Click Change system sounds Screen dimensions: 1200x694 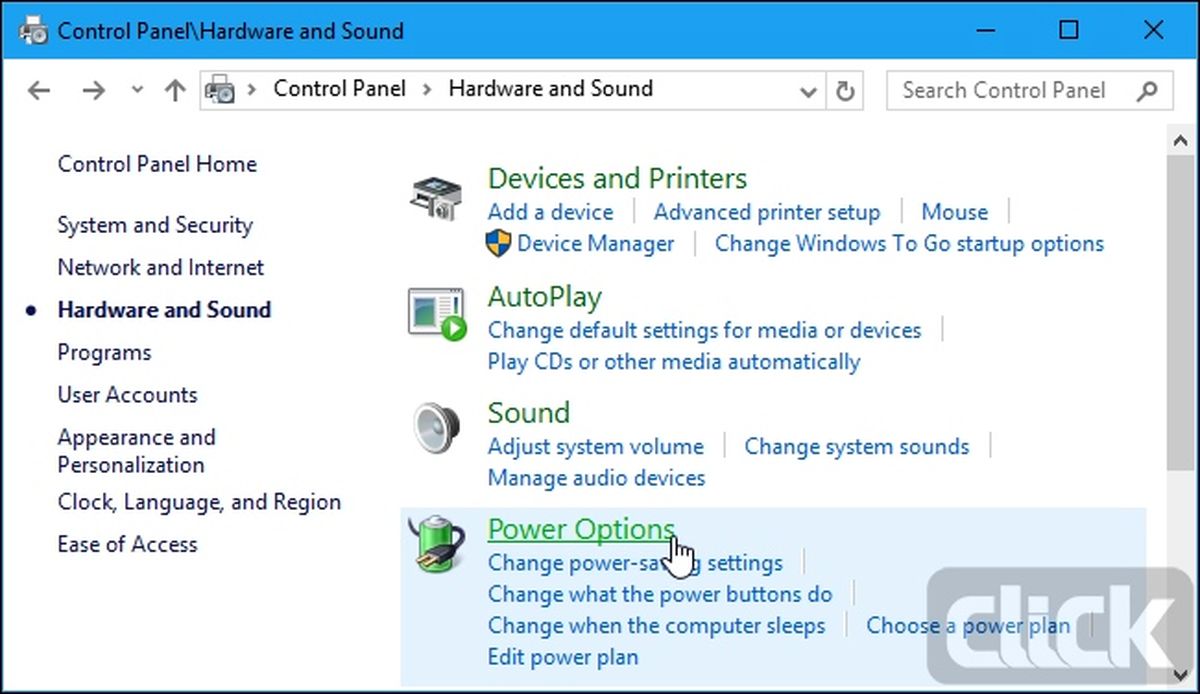[856, 446]
